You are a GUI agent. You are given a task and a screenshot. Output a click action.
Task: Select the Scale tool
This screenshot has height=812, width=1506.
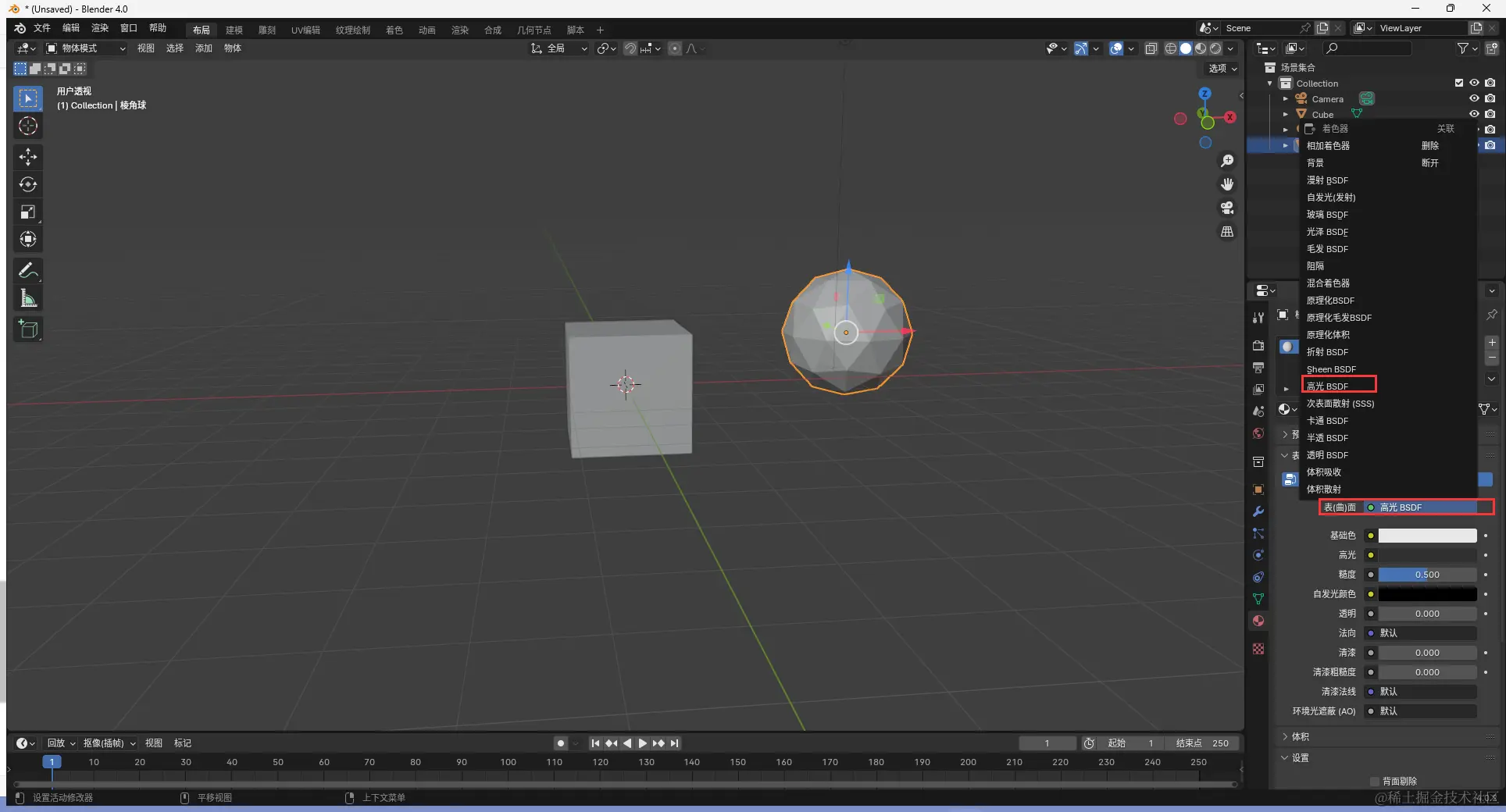28,212
